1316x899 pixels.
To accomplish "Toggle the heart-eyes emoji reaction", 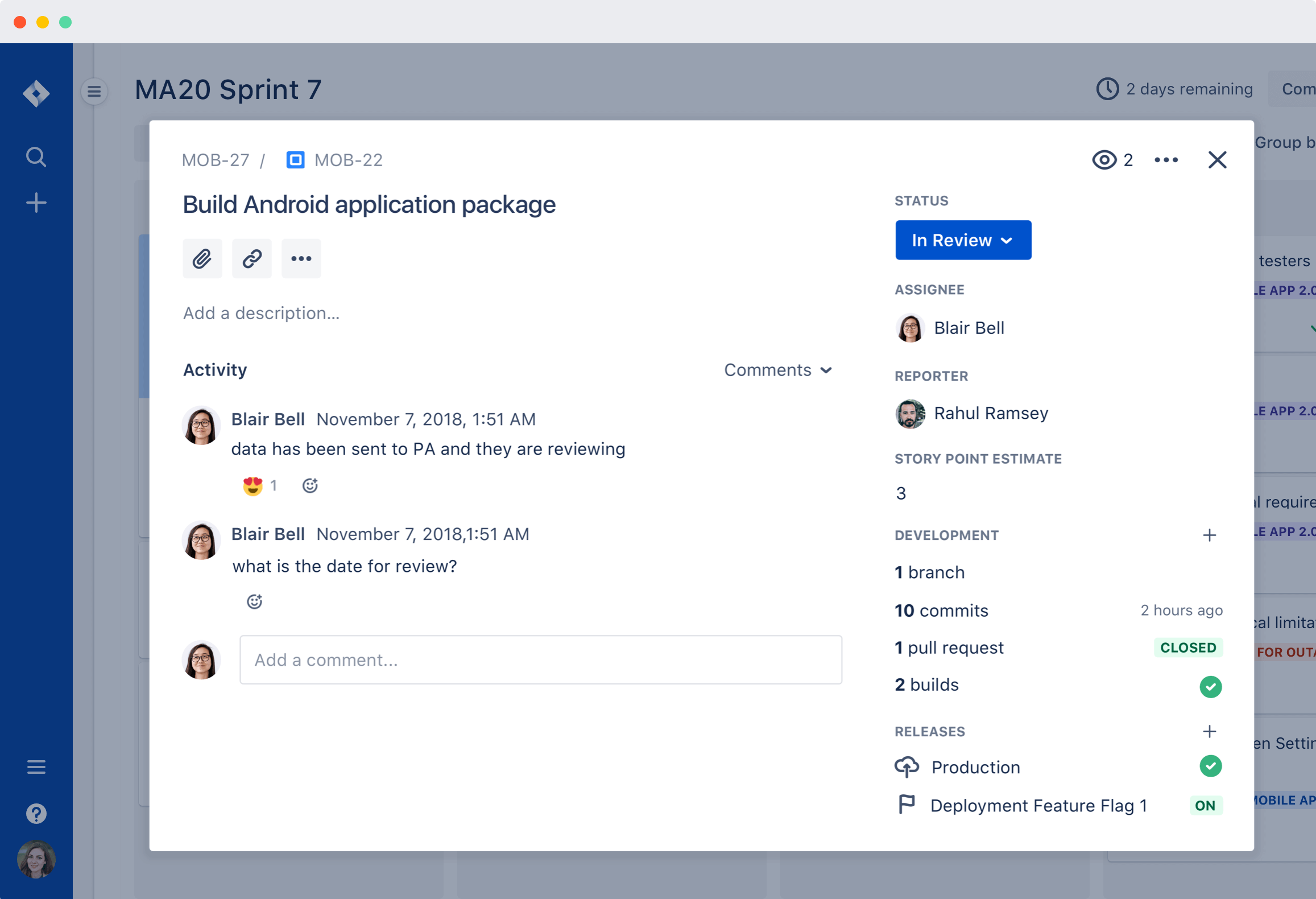I will 253,486.
